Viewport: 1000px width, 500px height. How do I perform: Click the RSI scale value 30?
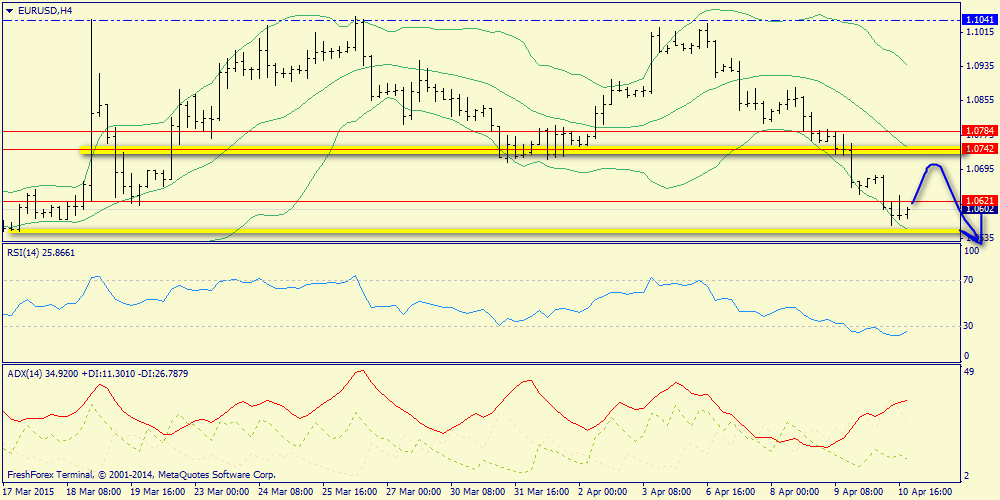pyautogui.click(x=969, y=326)
